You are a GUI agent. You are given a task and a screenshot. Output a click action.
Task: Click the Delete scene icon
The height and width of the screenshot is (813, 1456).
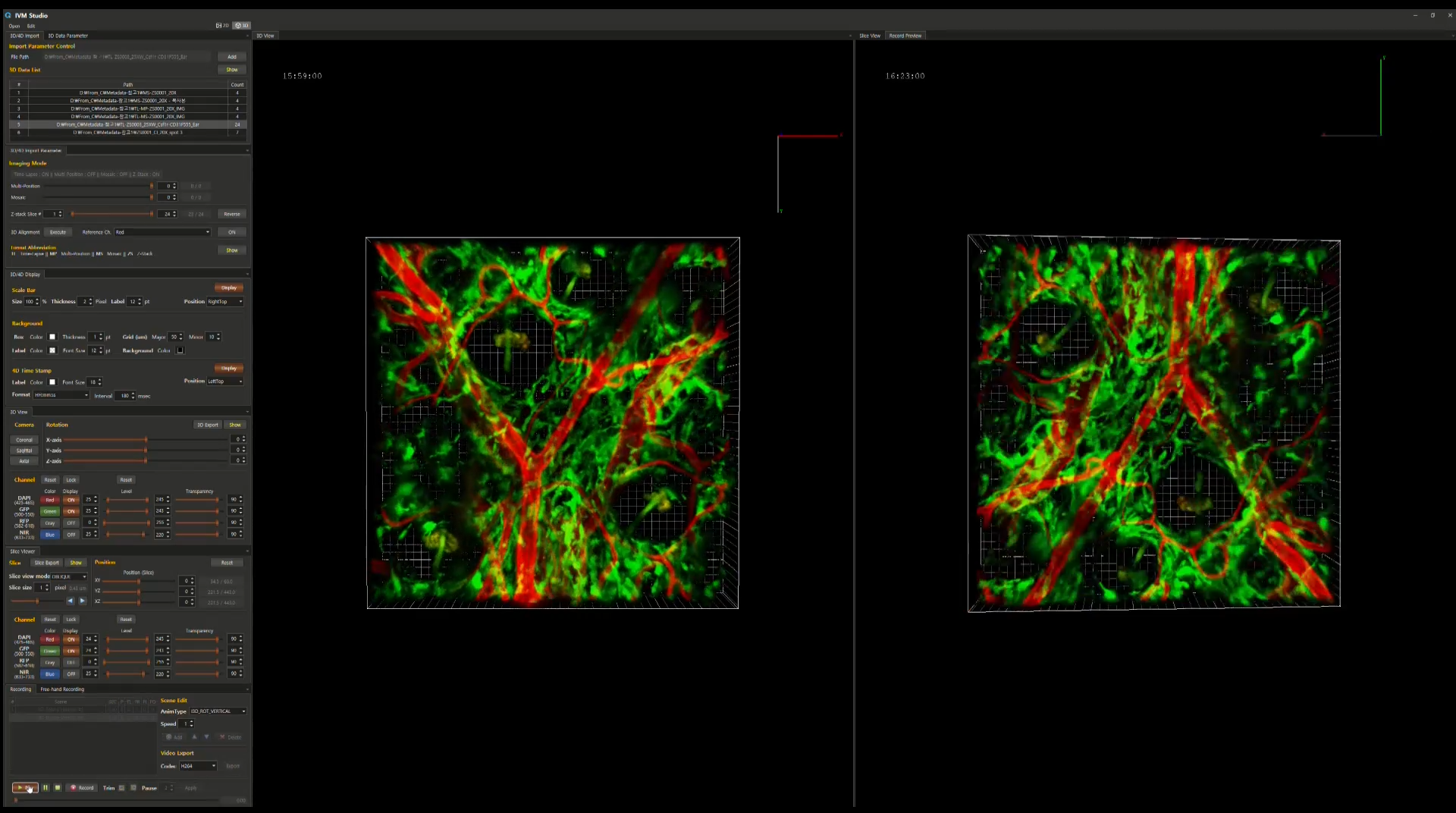coord(231,737)
